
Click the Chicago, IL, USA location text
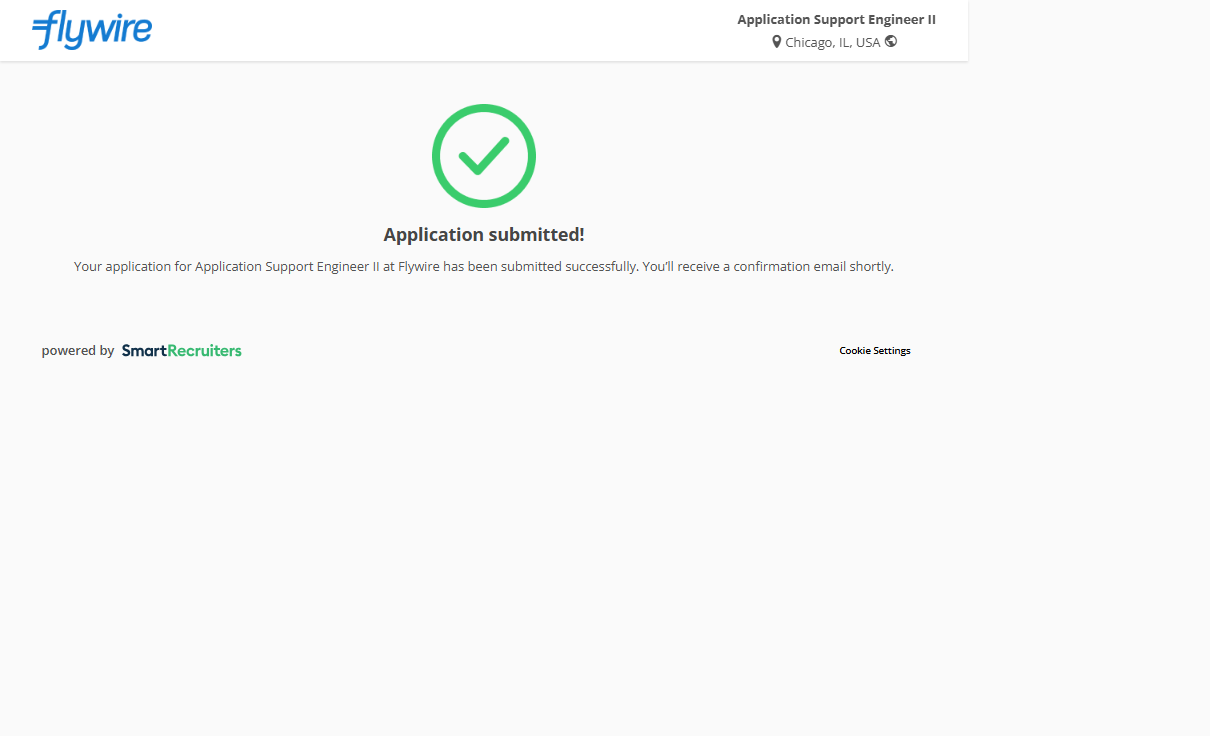pyautogui.click(x=832, y=43)
